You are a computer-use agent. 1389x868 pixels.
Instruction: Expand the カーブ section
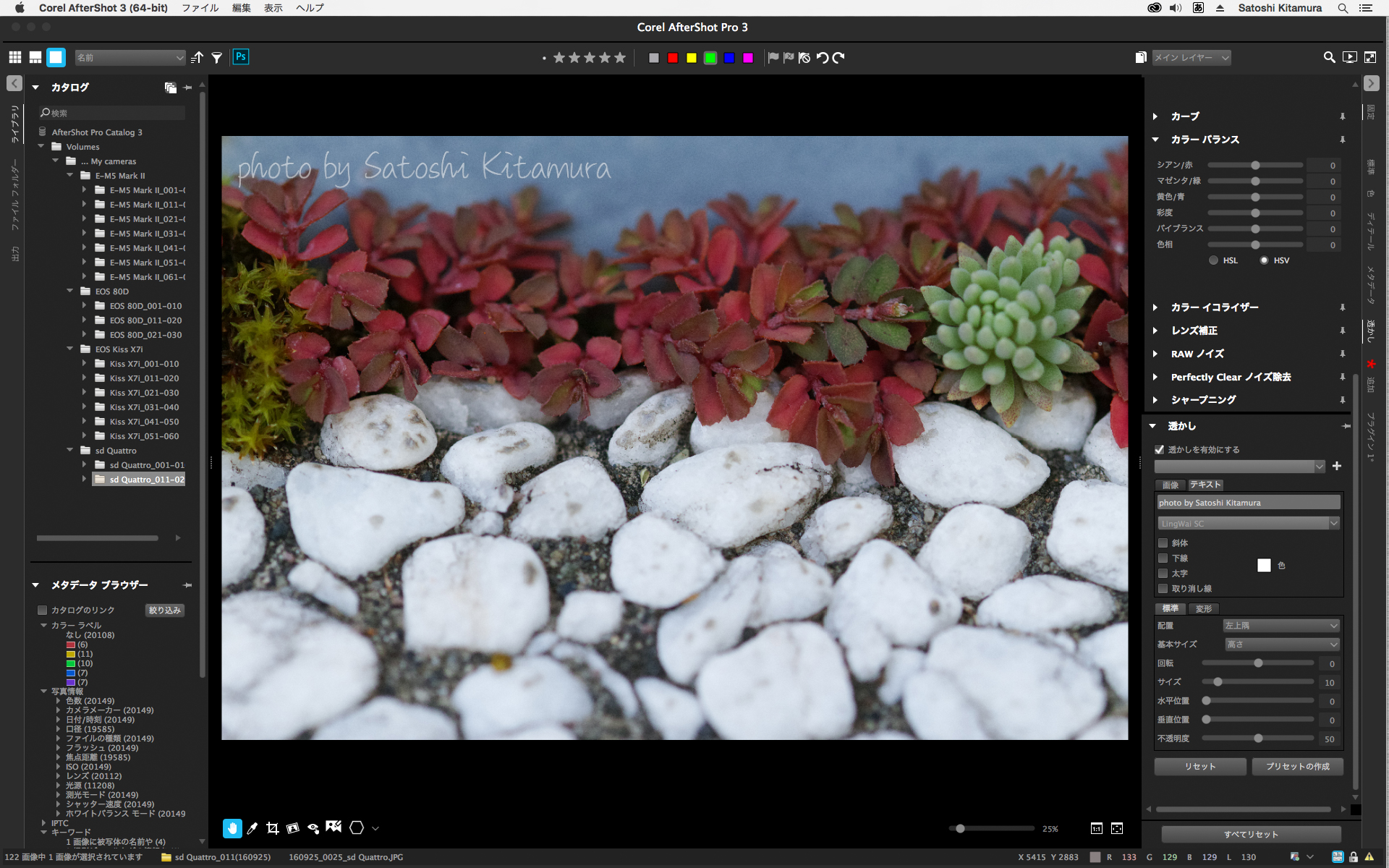(1155, 116)
